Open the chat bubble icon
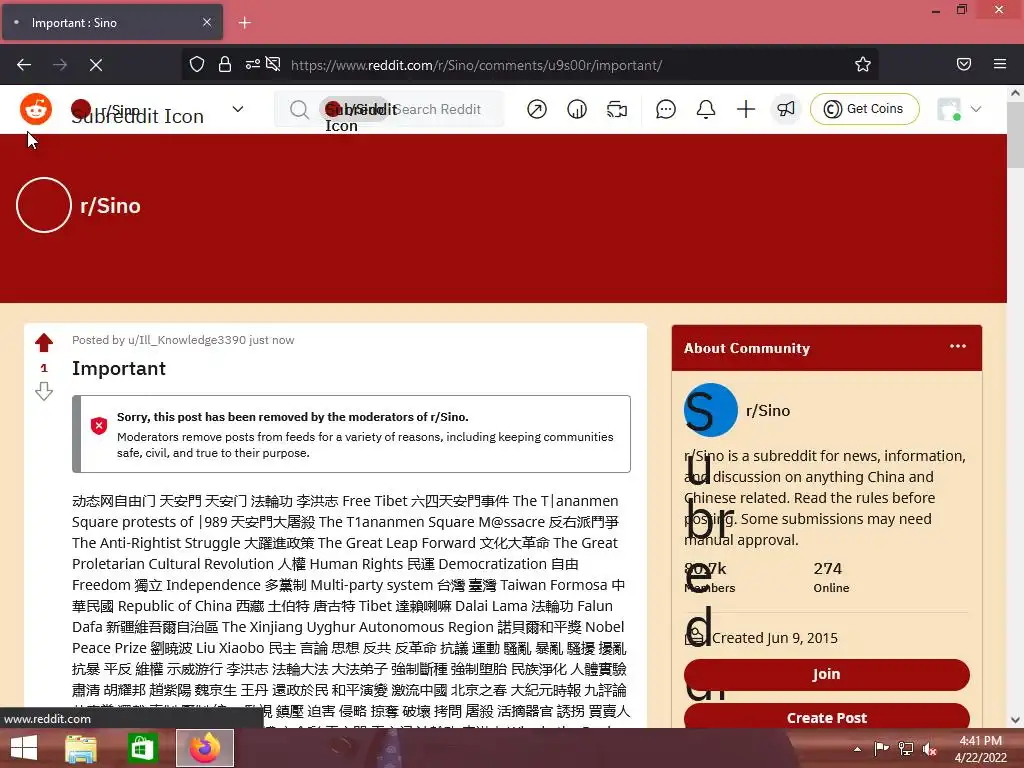 (x=665, y=109)
